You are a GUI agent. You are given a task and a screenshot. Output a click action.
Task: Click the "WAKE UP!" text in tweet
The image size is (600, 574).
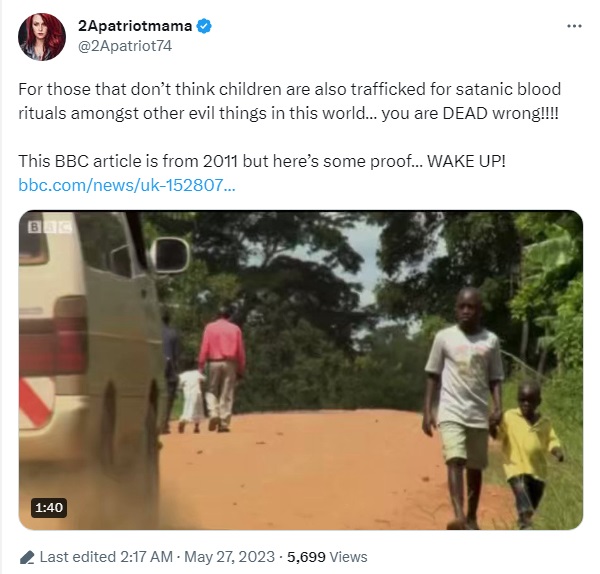tap(466, 161)
